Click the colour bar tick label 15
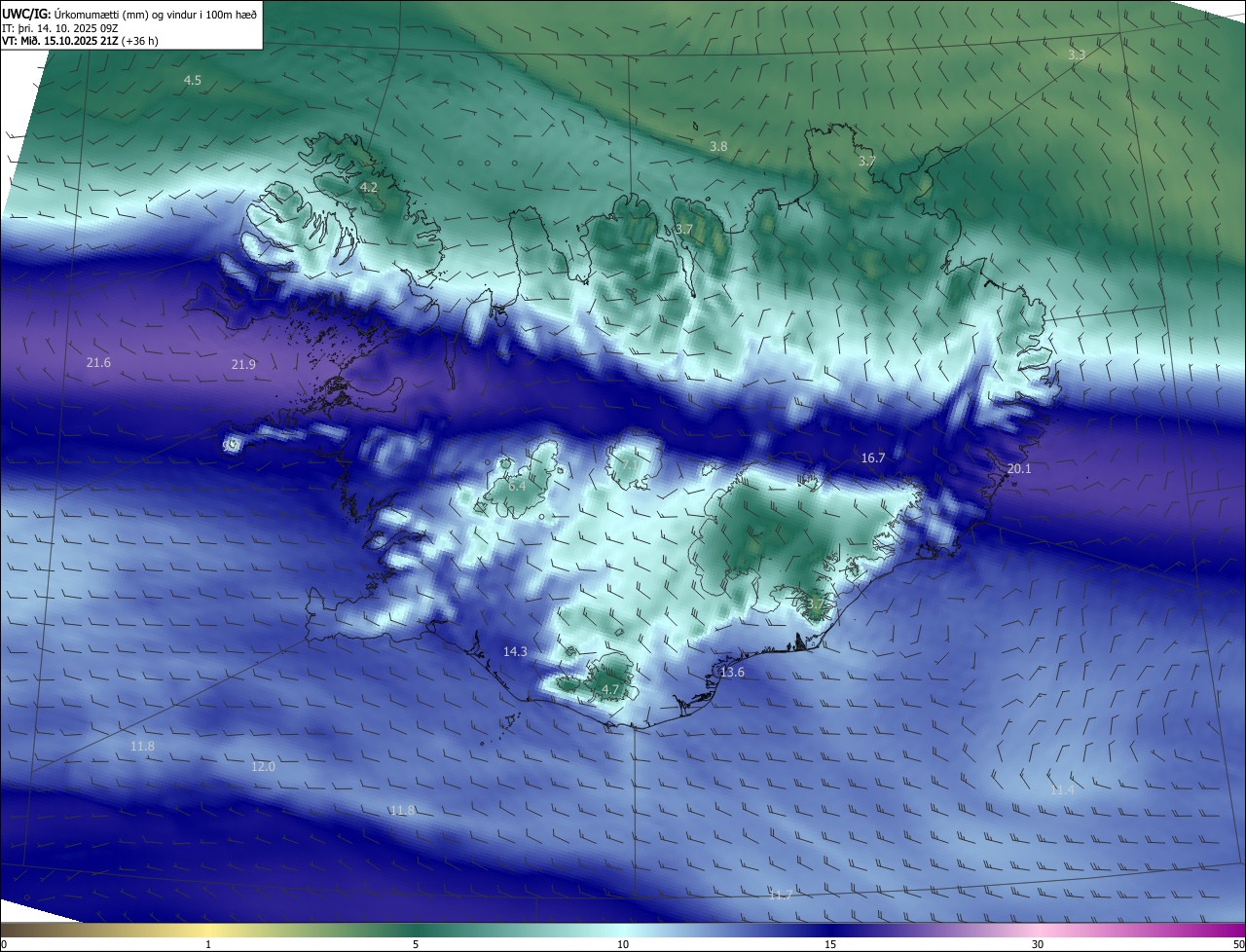This screenshot has width=1246, height=952. [830, 944]
